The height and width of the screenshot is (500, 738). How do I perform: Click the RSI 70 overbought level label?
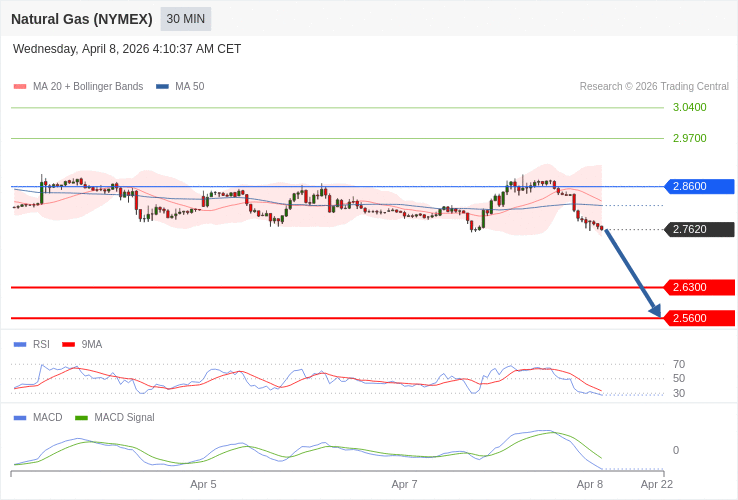679,364
